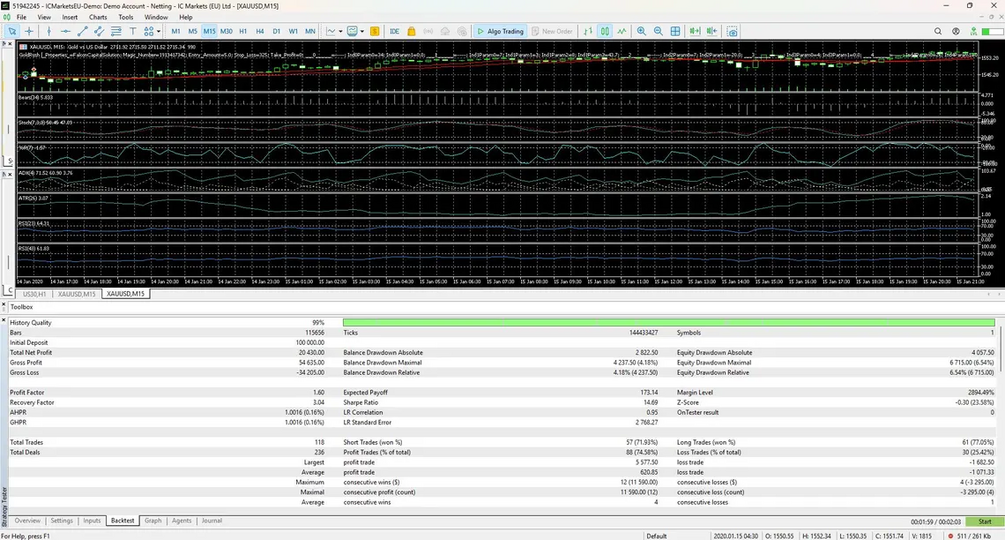Switch chart to M30 timeframe
This screenshot has height=540, width=1005.
(x=226, y=31)
